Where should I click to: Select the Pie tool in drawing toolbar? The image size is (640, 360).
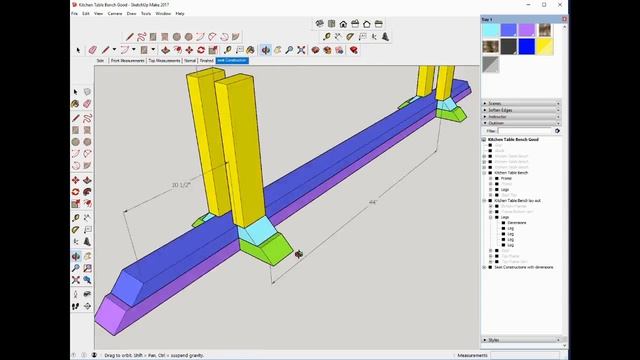coord(236,37)
